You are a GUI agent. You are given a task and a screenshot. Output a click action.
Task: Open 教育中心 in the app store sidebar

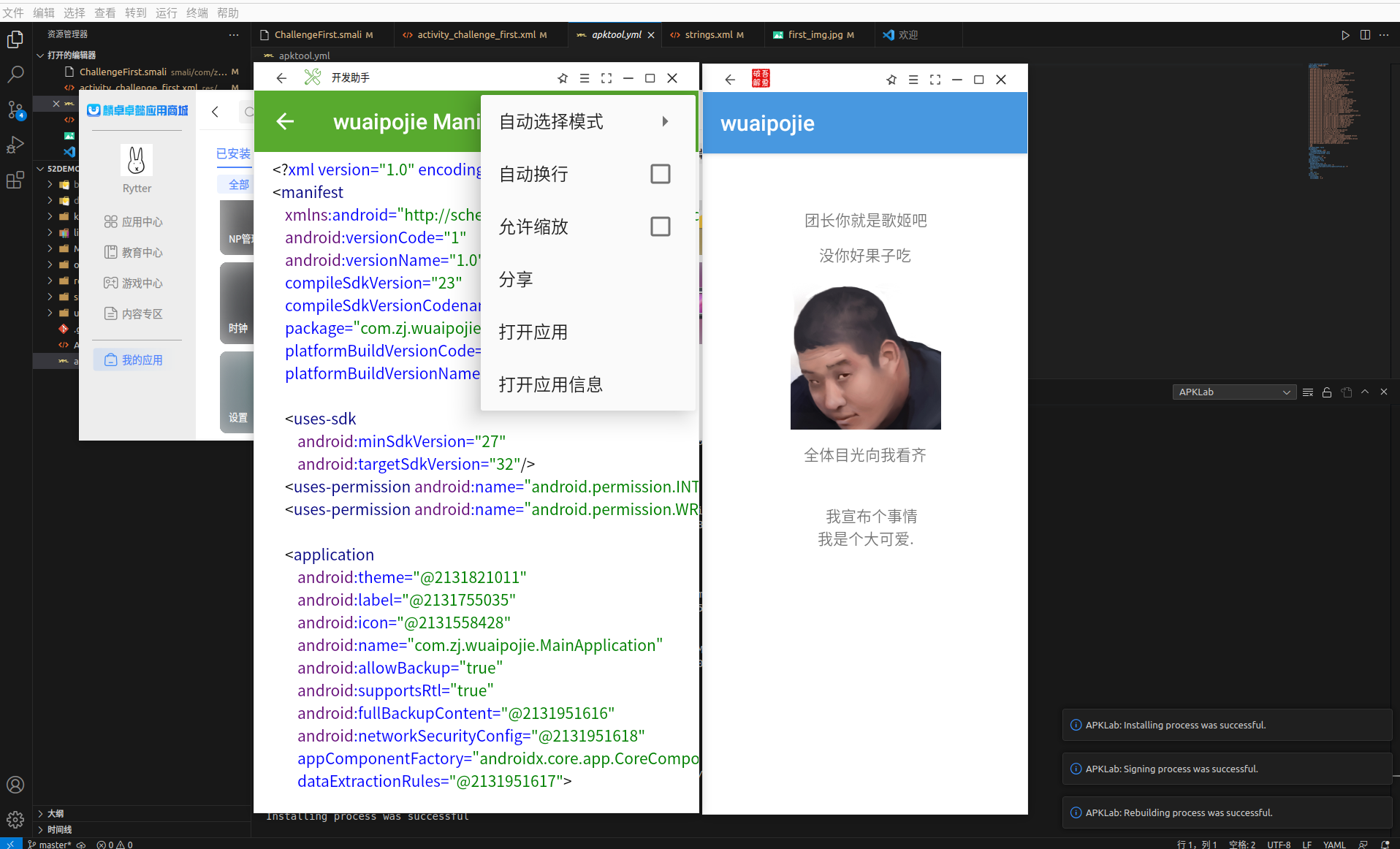[134, 252]
